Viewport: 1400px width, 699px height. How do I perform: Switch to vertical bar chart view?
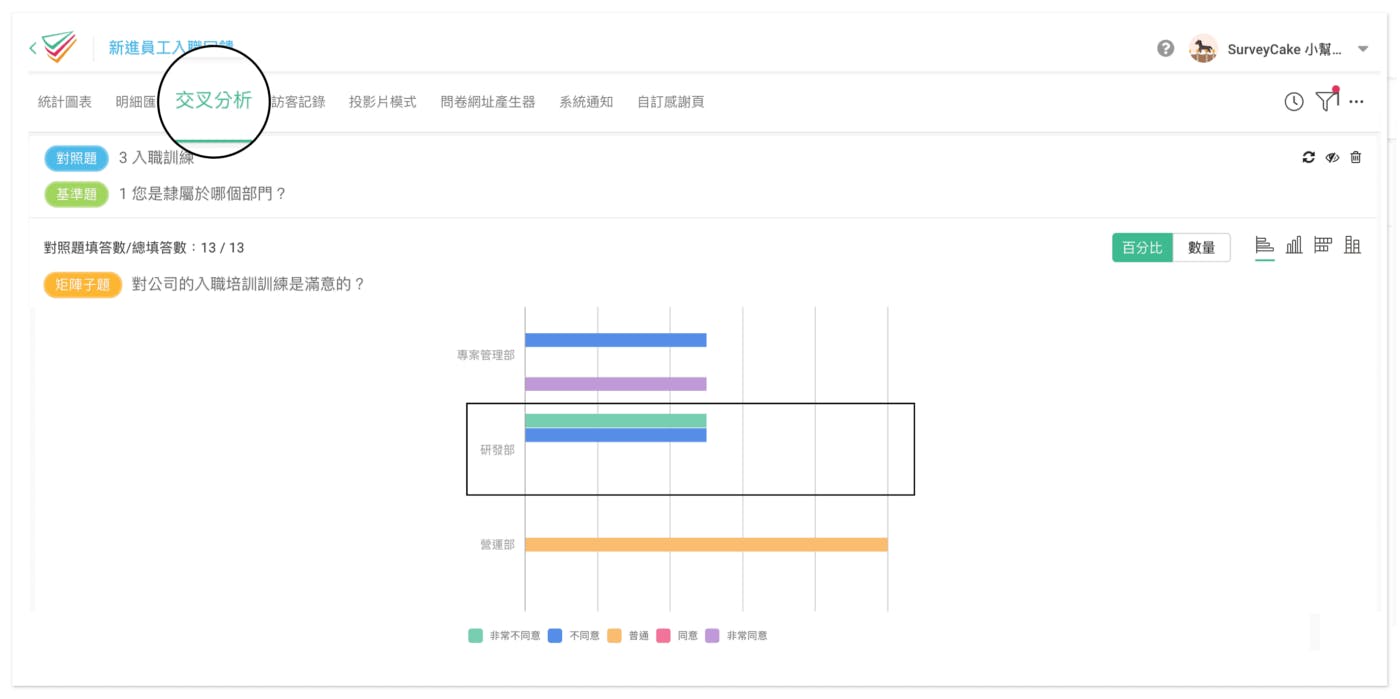click(x=1294, y=246)
